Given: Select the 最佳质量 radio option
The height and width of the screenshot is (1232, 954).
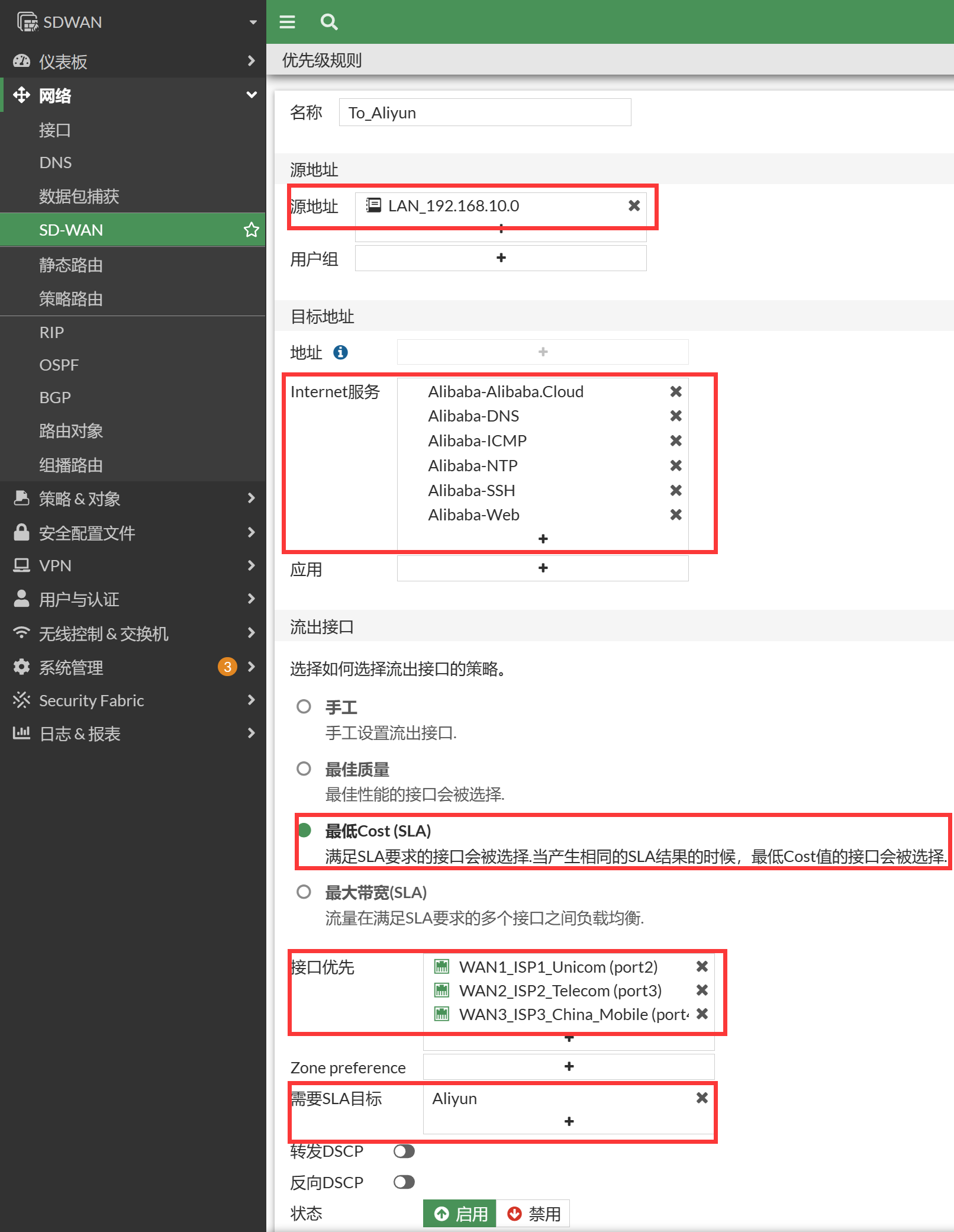Looking at the screenshot, I should pos(304,769).
